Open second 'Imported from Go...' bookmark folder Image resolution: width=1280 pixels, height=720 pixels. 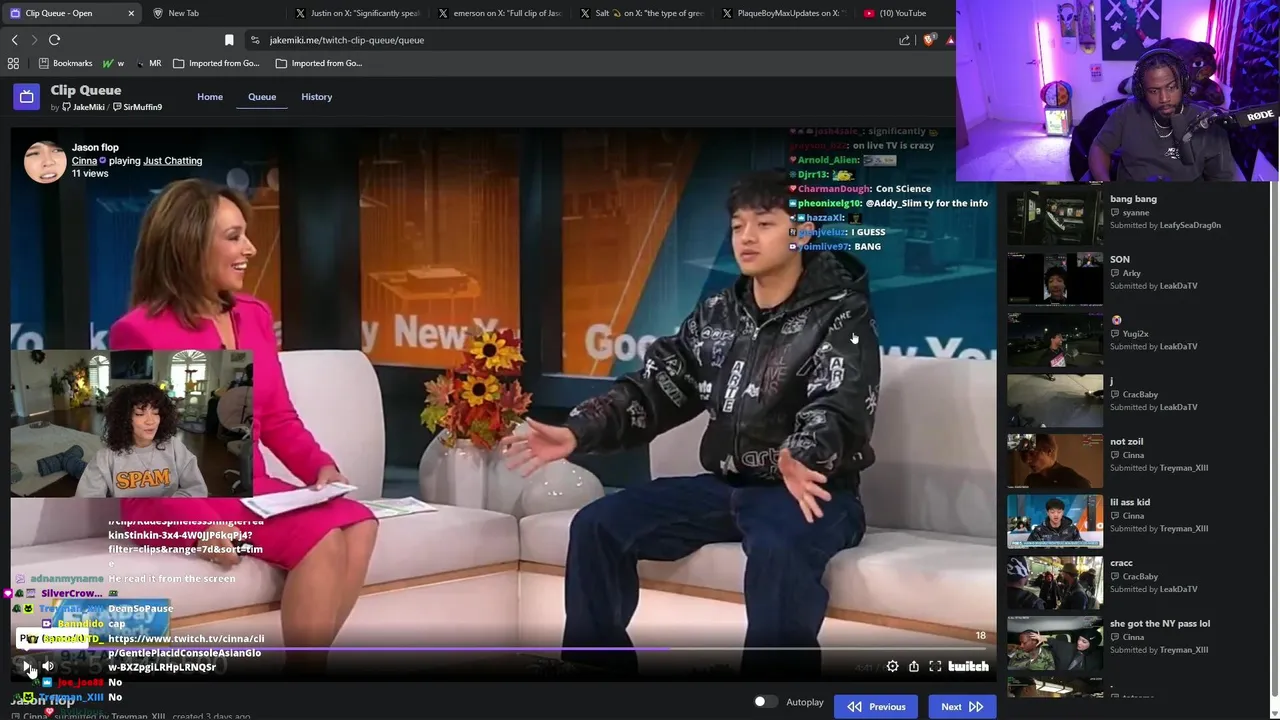coord(319,63)
